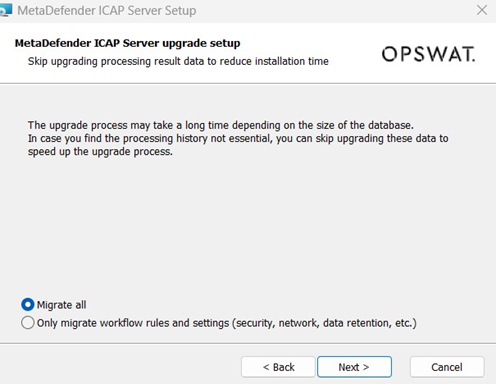
Task: Click the heading "MetaDefender ICAP Server upgrade setup"
Action: [127, 43]
